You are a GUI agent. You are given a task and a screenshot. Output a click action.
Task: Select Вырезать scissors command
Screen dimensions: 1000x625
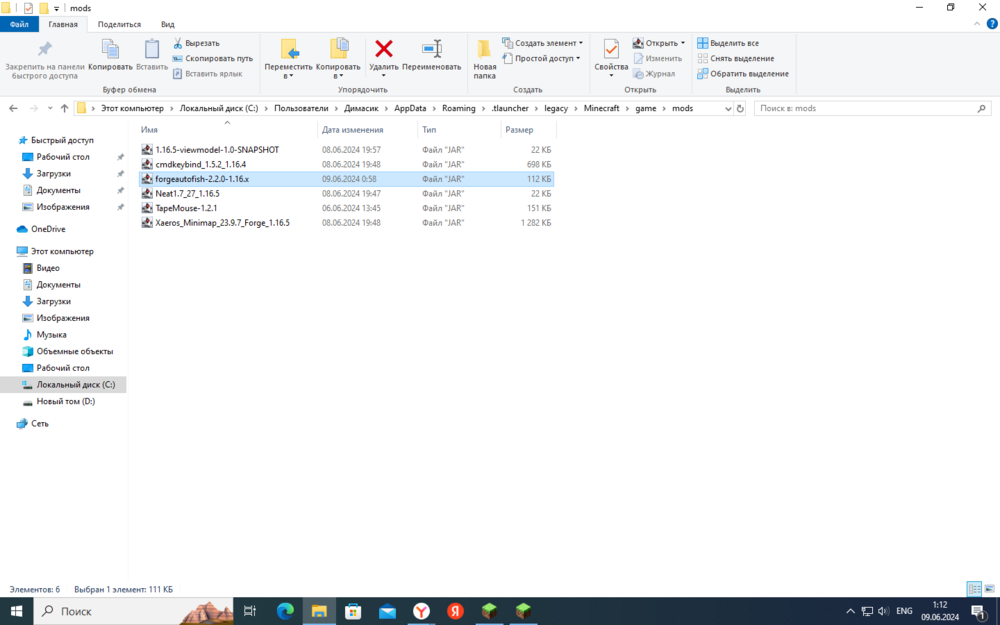click(196, 43)
